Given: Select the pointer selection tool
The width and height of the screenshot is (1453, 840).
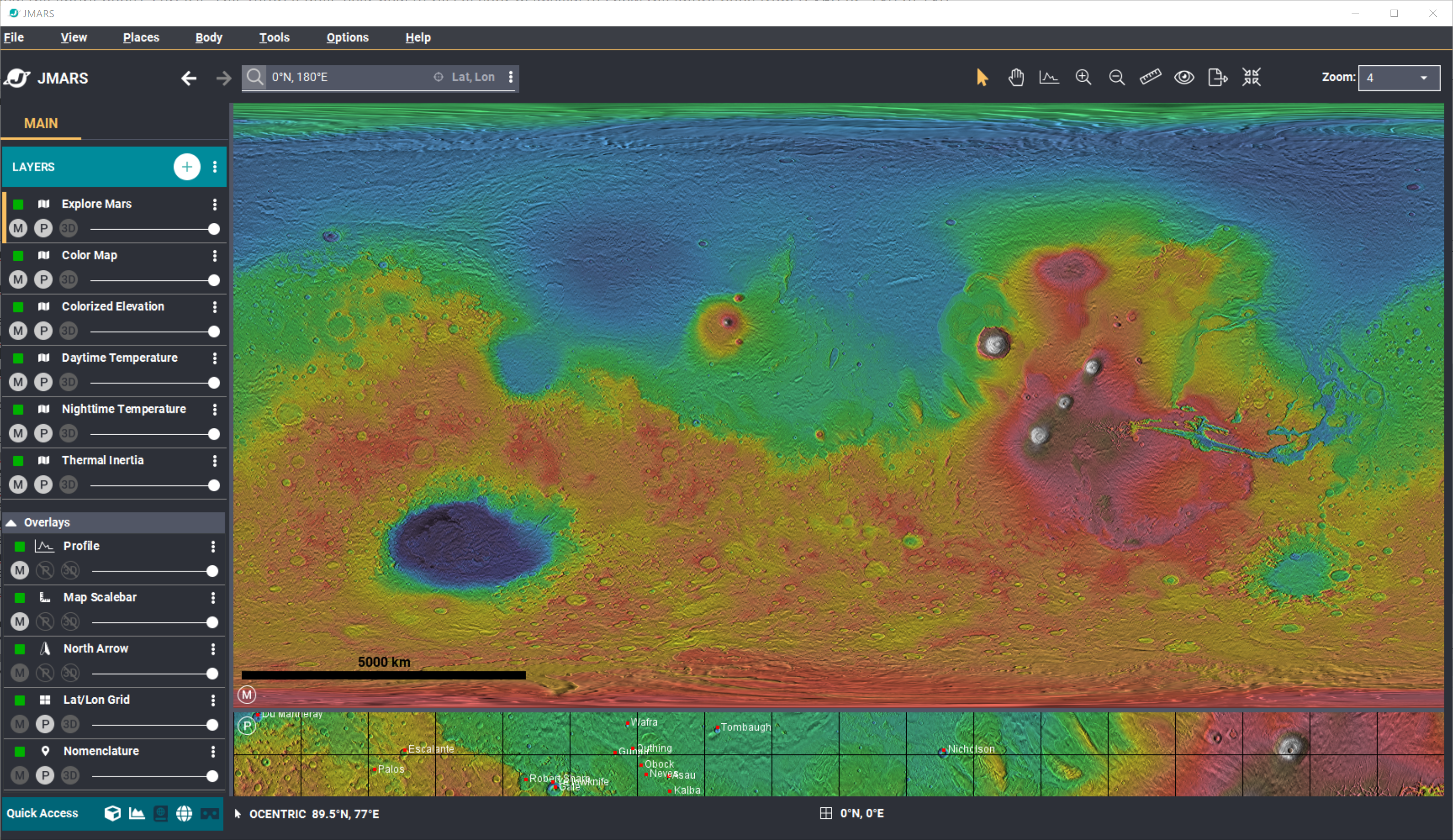Looking at the screenshot, I should (982, 77).
